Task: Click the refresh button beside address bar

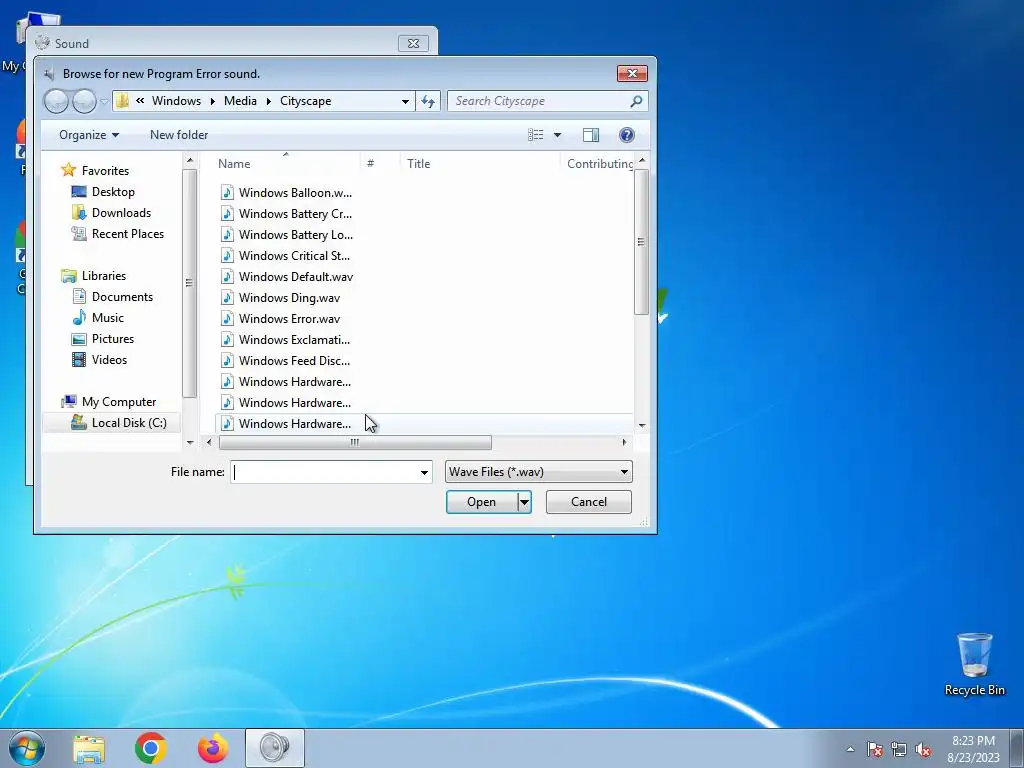Action: tap(428, 101)
